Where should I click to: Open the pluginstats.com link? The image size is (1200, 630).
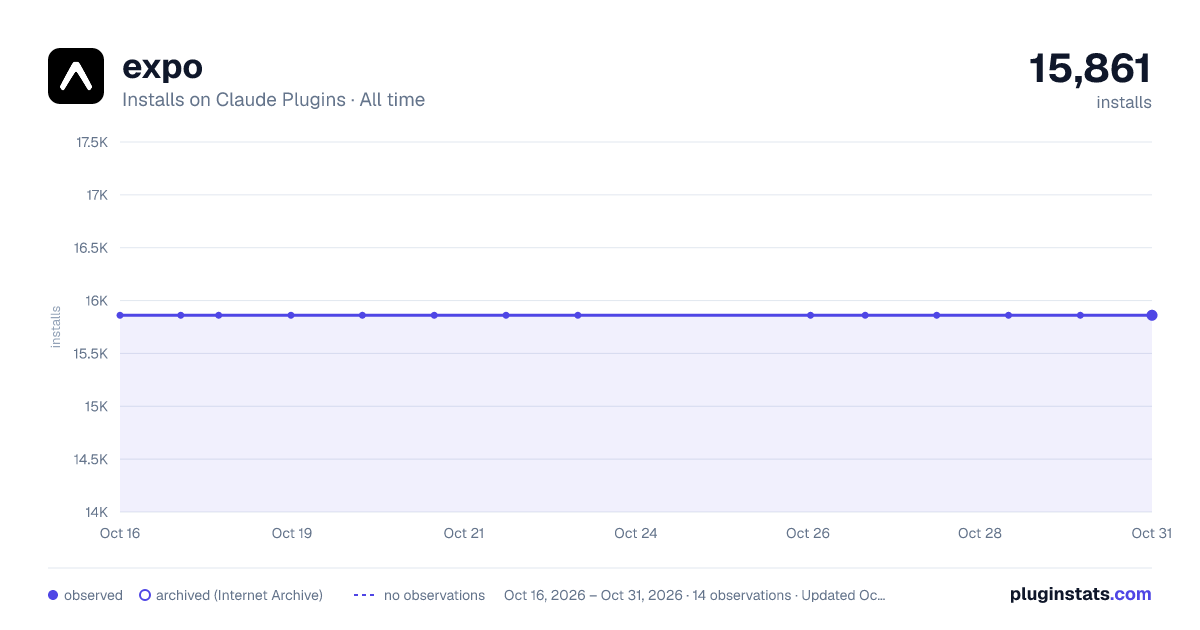click(x=1080, y=594)
